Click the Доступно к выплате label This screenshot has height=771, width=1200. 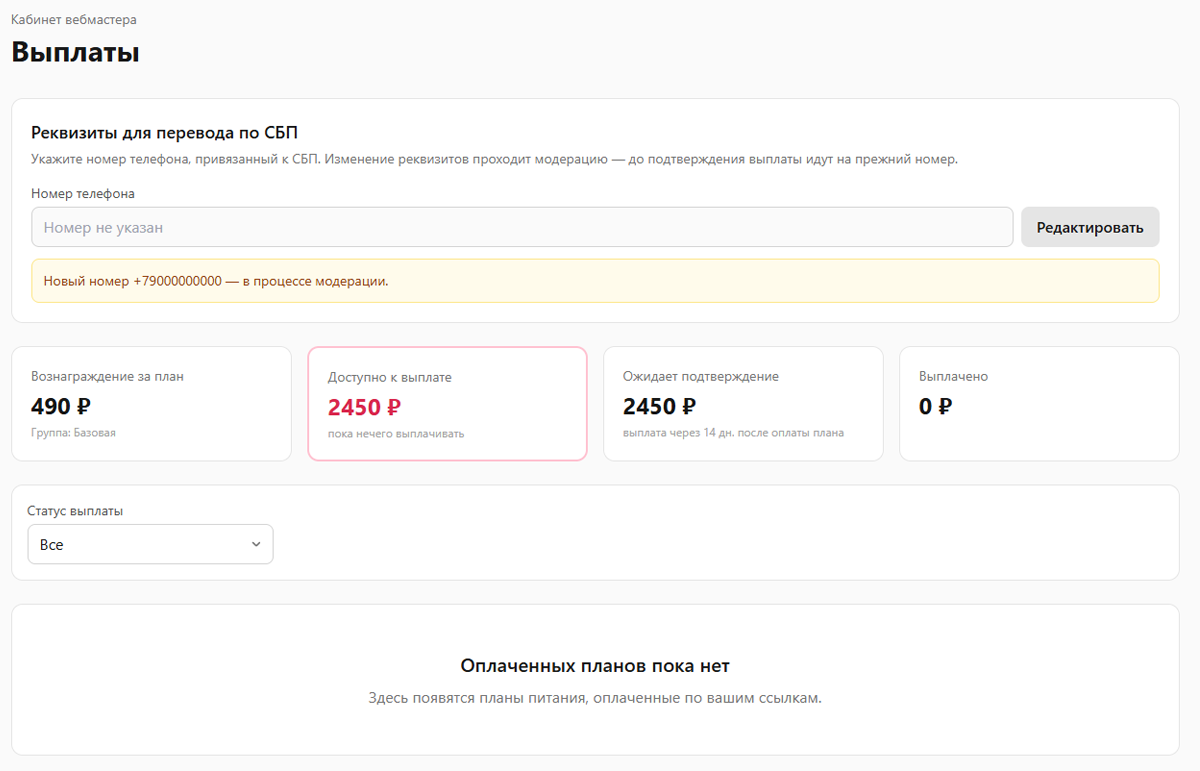pyautogui.click(x=390, y=377)
